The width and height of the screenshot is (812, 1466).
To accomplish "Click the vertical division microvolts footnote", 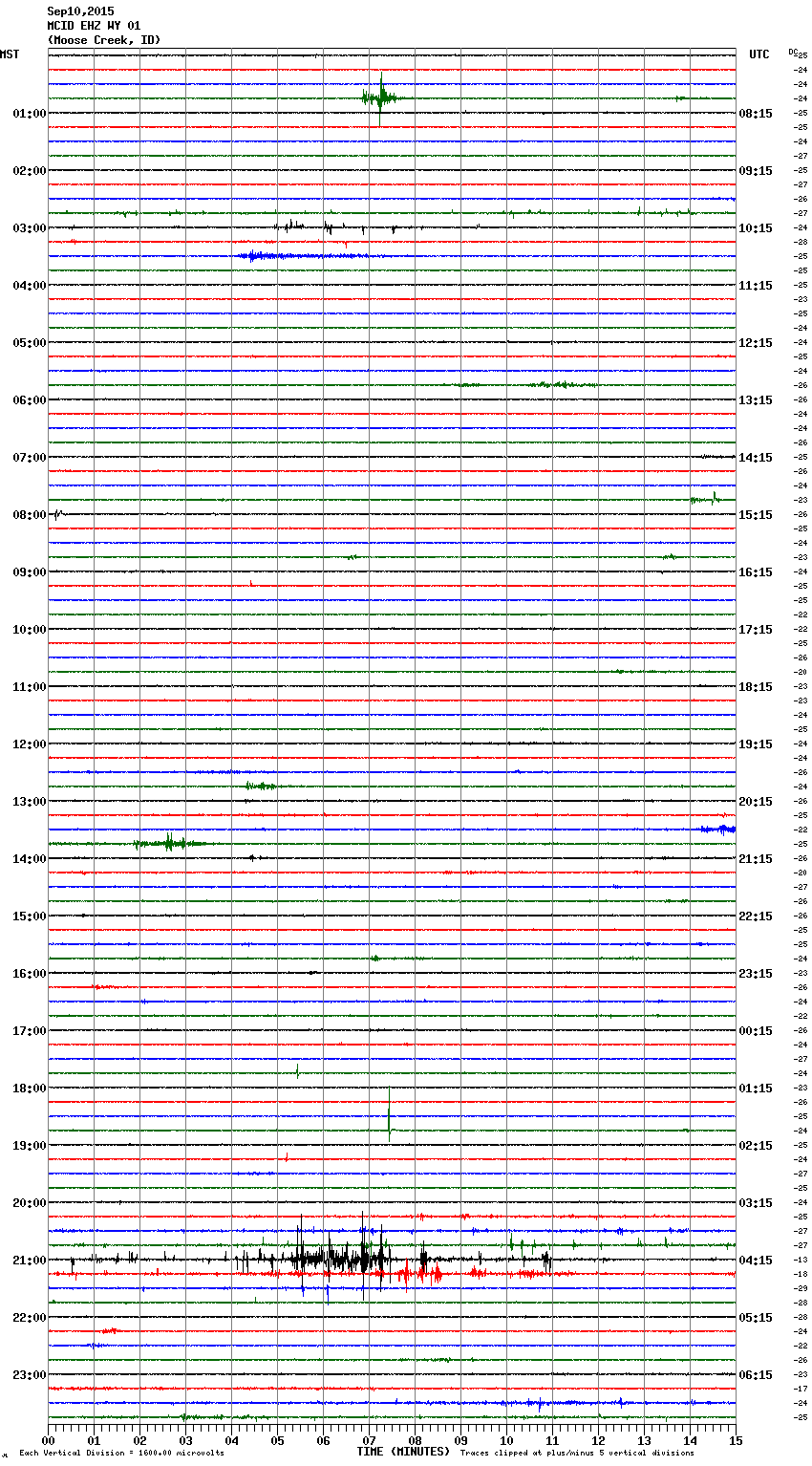I will click(x=121, y=1454).
